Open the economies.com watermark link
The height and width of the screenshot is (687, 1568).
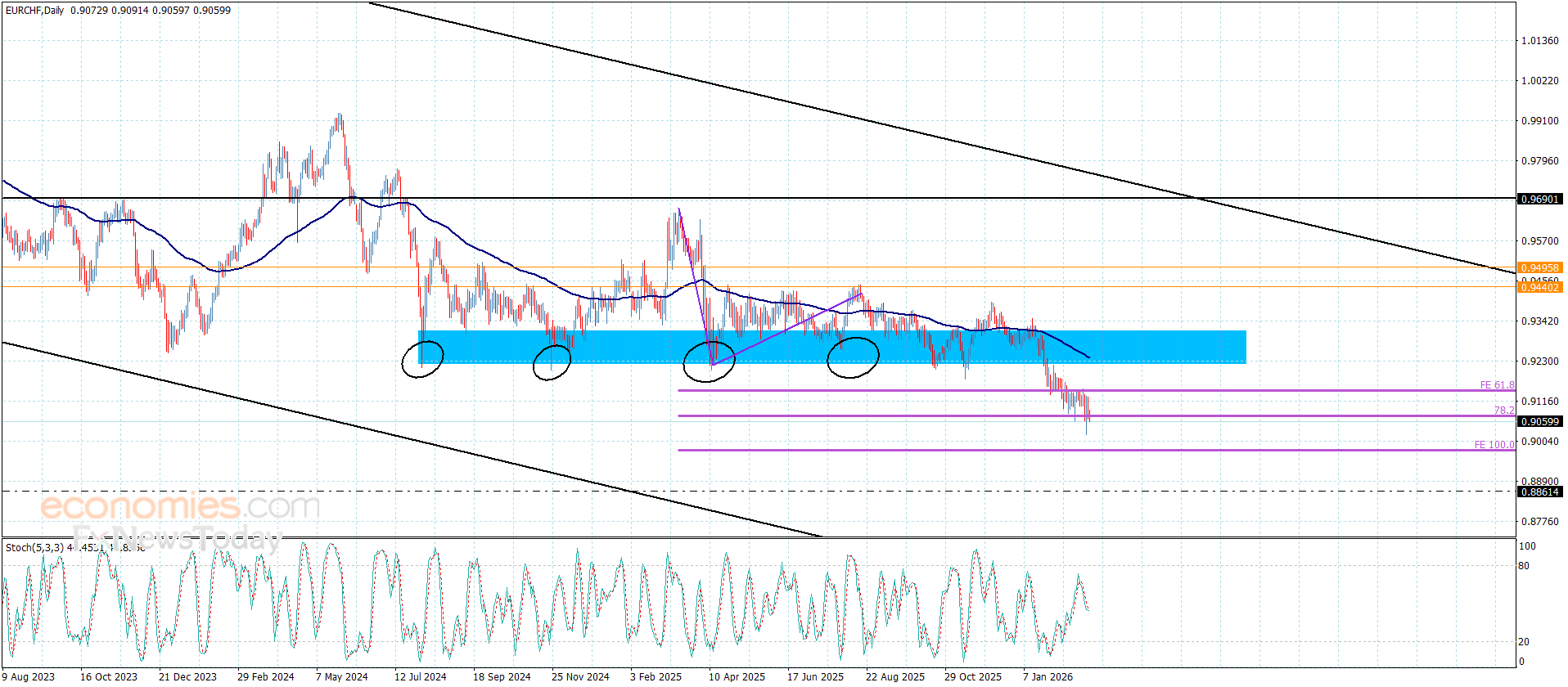click(180, 506)
